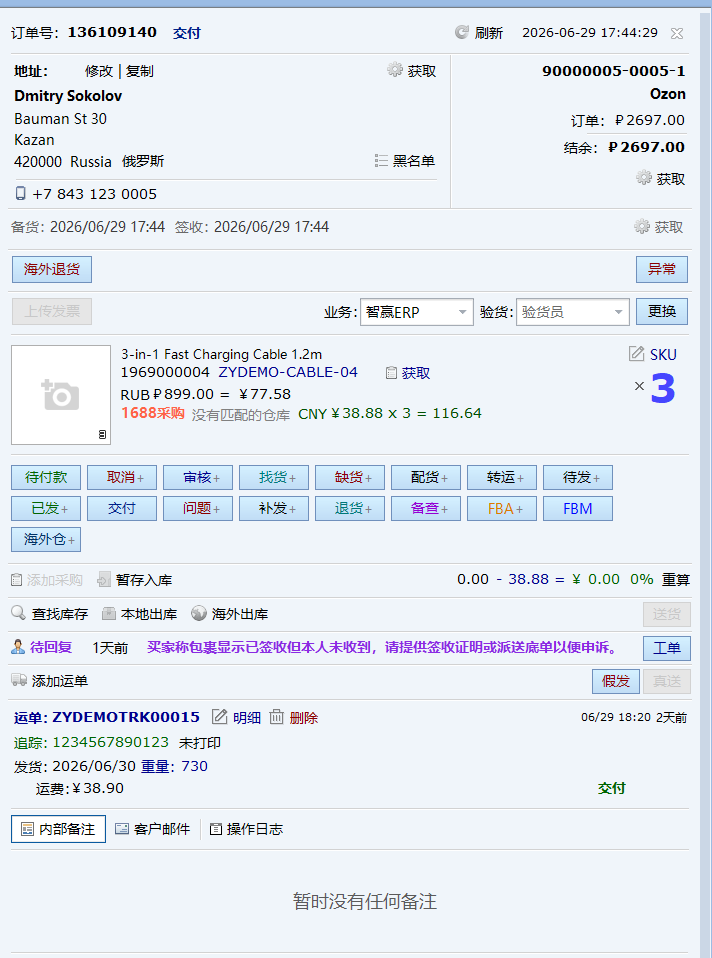Click the 工单 button

click(667, 648)
